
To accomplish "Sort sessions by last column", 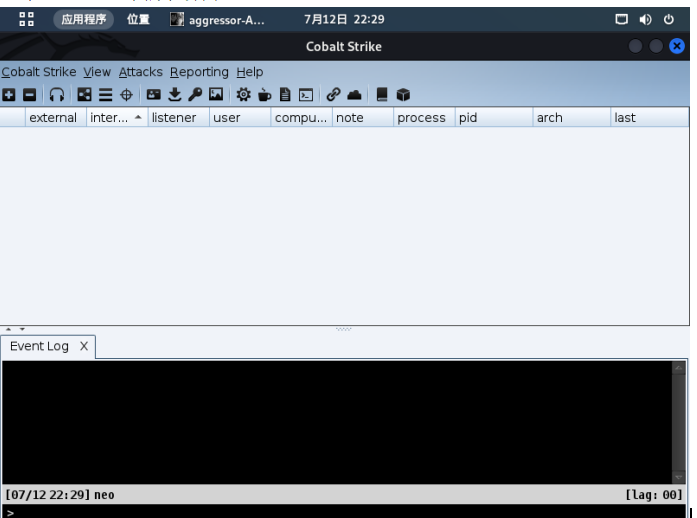I will (x=650, y=118).
